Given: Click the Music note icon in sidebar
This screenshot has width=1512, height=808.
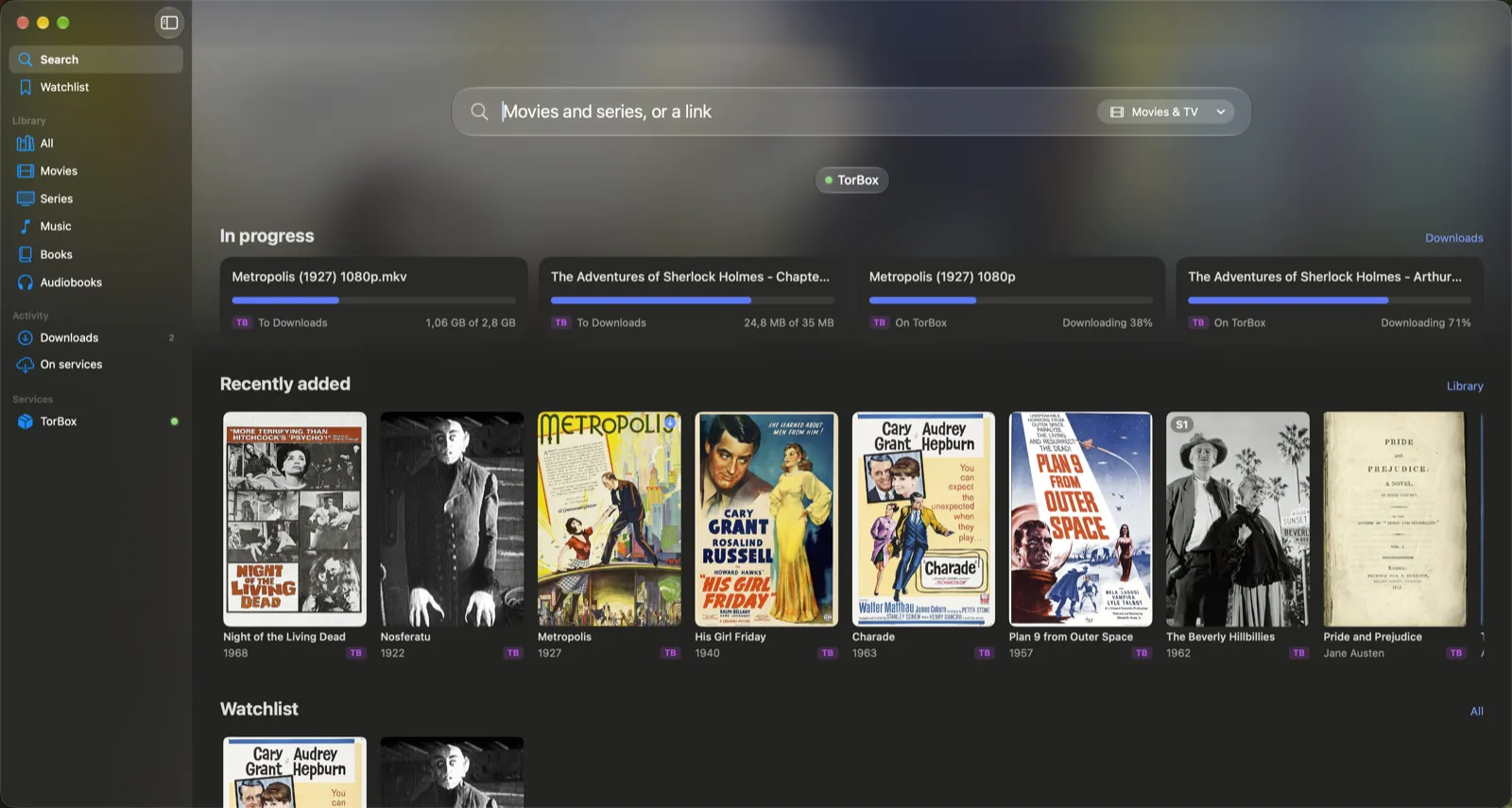Looking at the screenshot, I should point(26,227).
